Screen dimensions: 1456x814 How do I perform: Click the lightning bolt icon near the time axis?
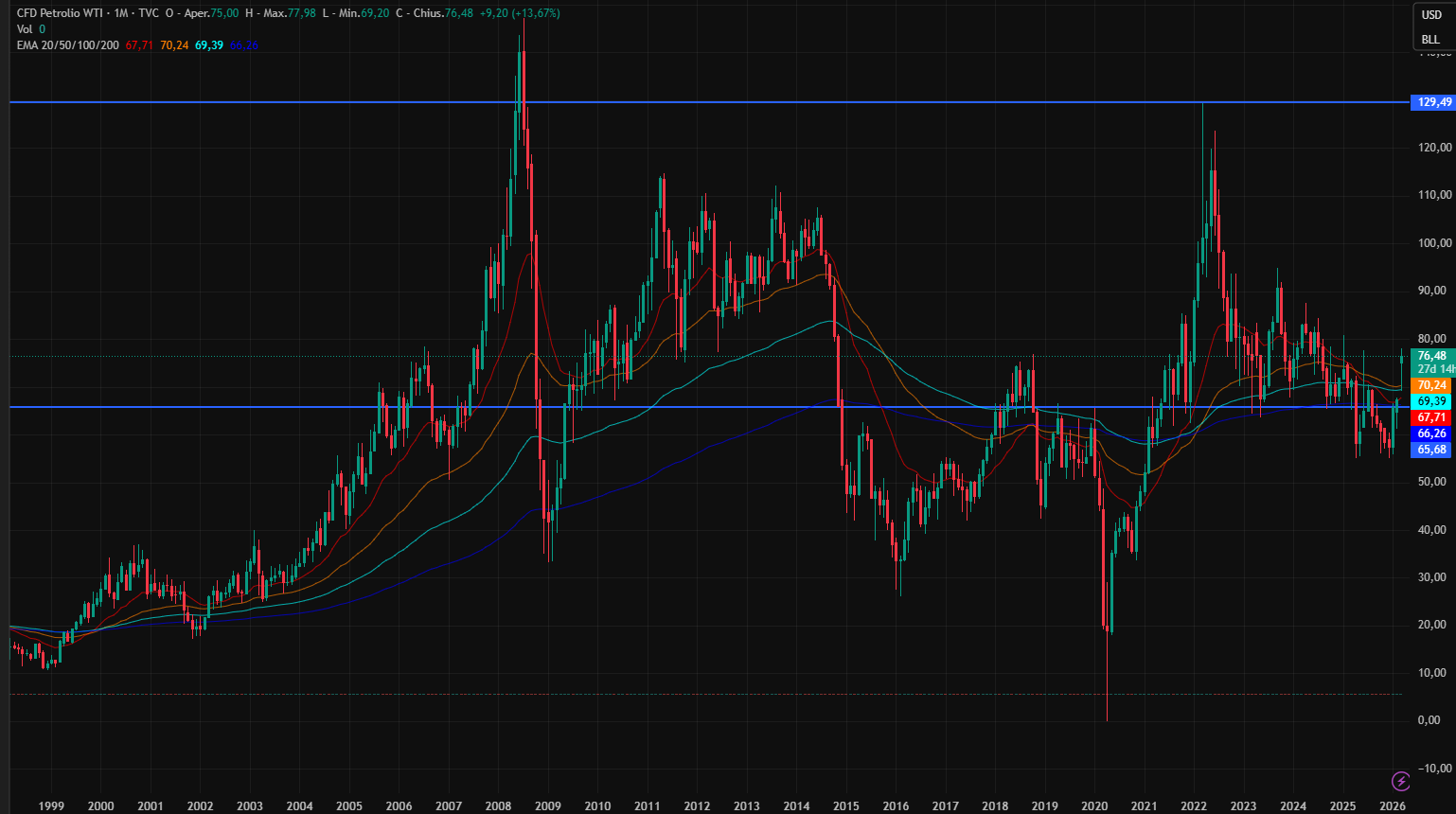pyautogui.click(x=1401, y=781)
